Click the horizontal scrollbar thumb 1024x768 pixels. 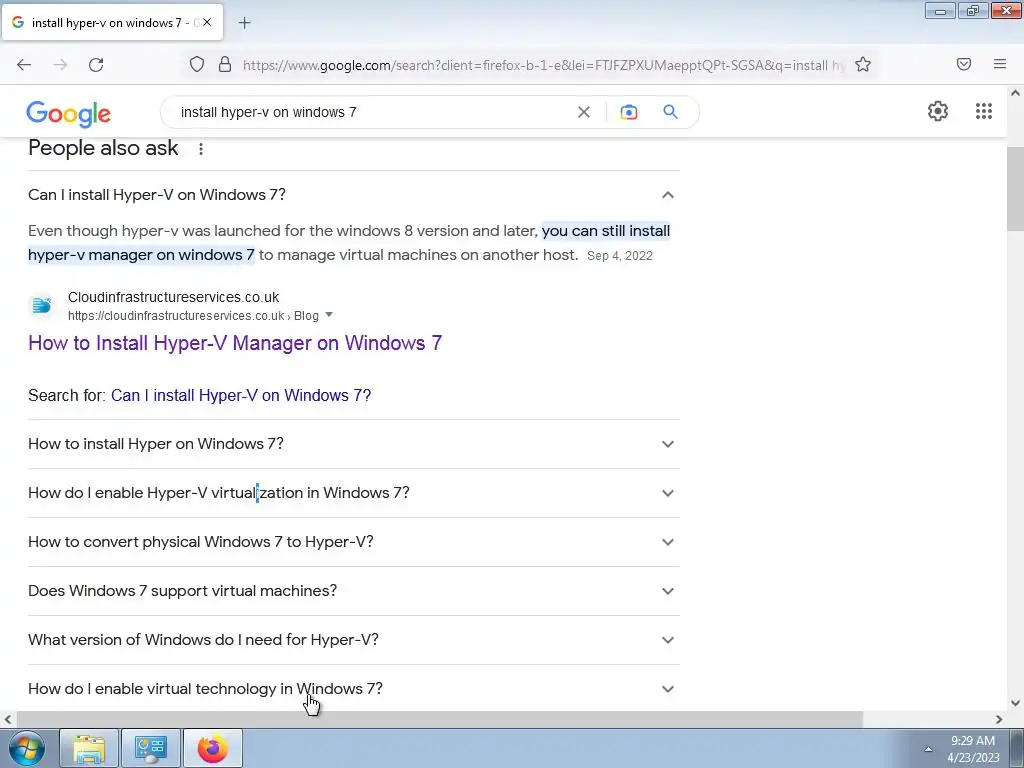[438, 719]
